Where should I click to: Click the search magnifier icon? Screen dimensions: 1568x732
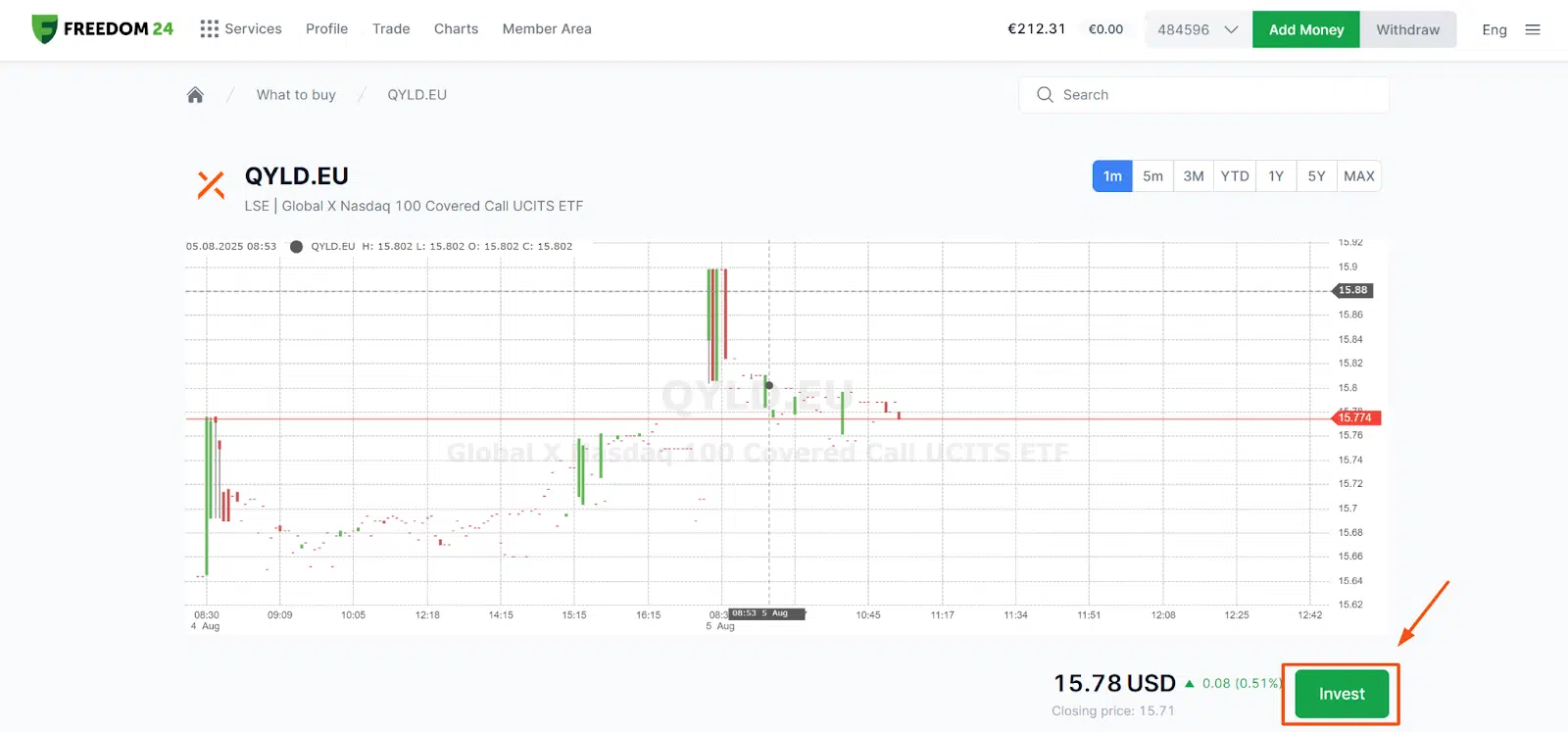[x=1045, y=95]
